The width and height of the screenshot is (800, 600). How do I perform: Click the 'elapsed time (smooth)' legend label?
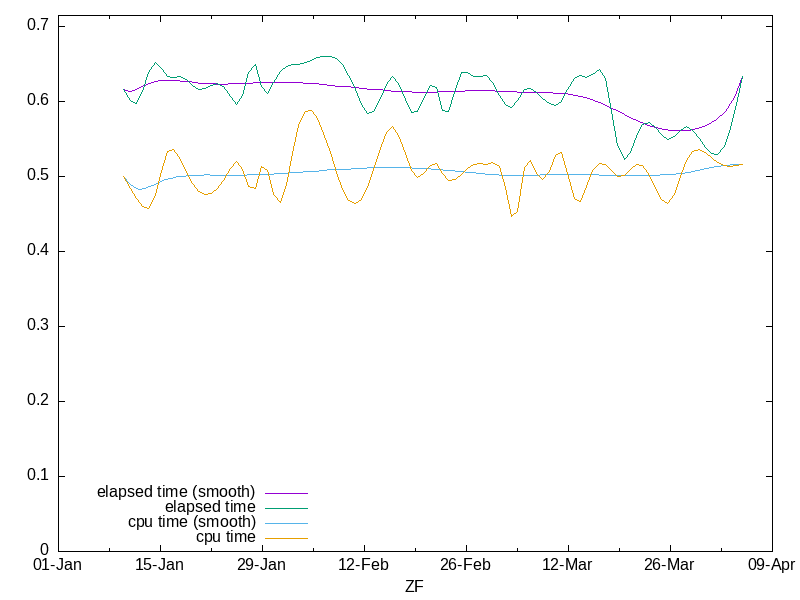click(x=176, y=492)
